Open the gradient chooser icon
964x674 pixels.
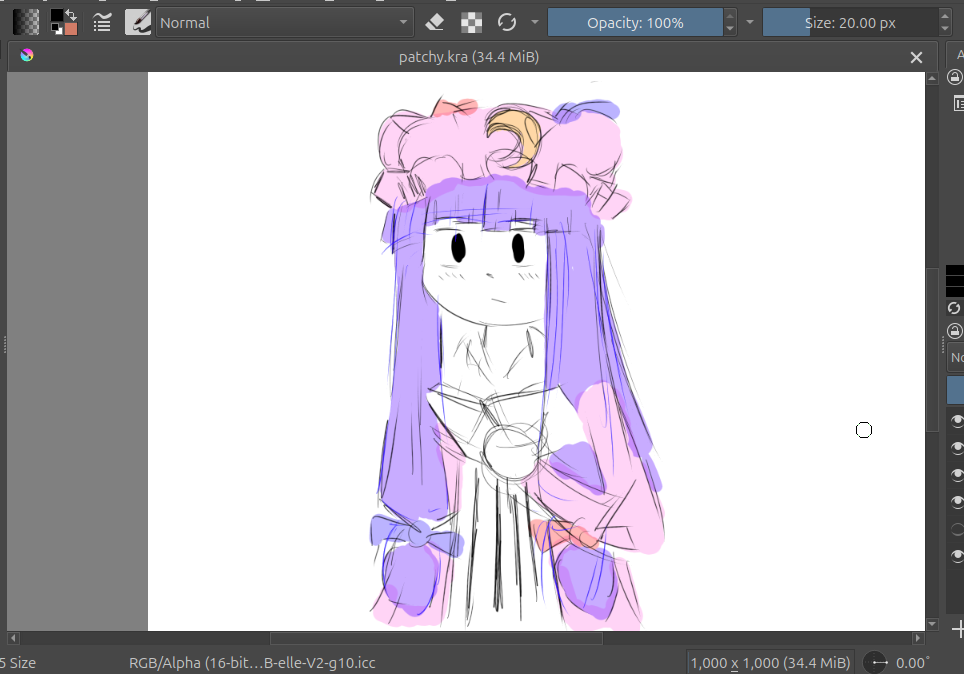pos(26,23)
